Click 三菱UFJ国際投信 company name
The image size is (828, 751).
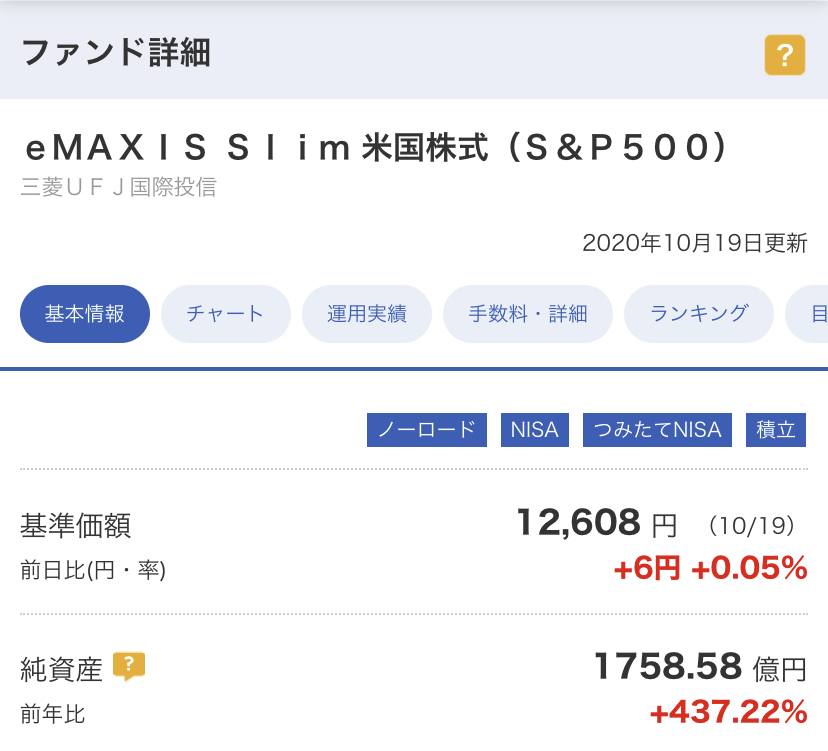point(119,187)
